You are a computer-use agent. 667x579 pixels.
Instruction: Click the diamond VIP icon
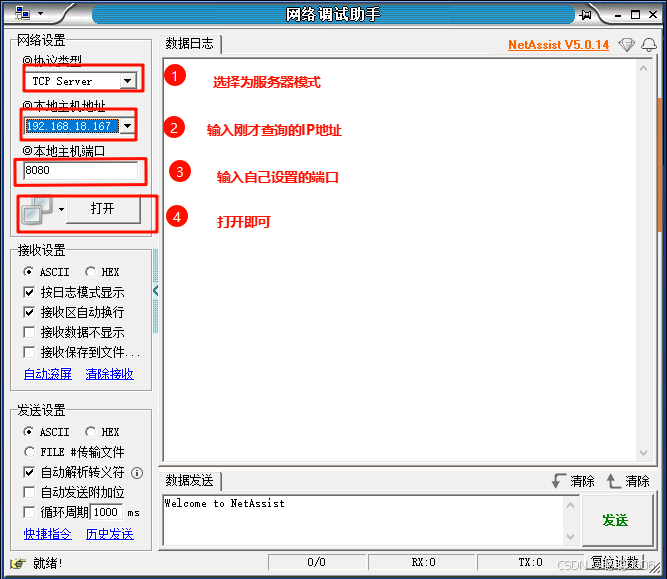(626, 44)
